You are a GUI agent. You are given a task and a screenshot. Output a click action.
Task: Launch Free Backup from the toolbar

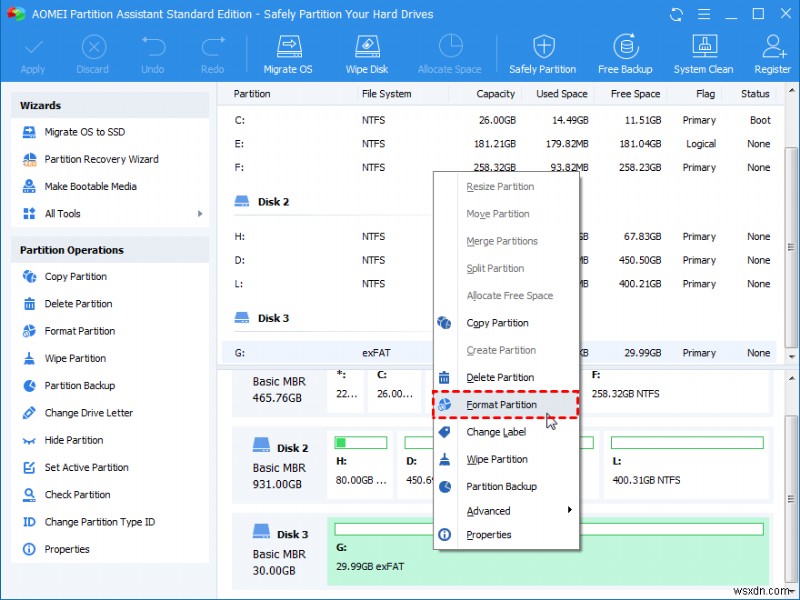tap(625, 52)
